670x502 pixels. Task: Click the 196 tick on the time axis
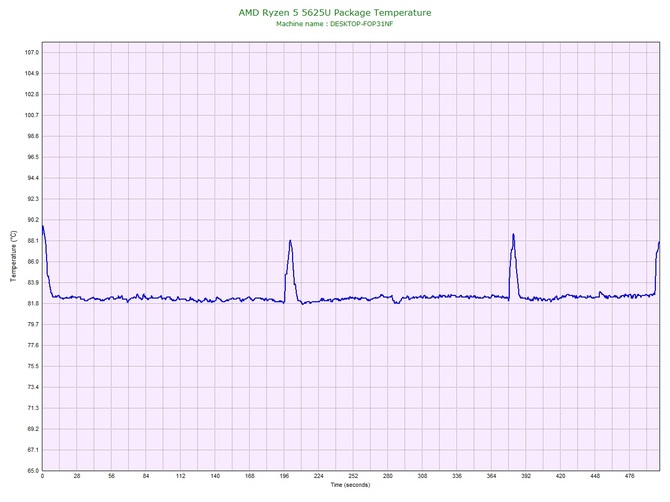click(284, 476)
